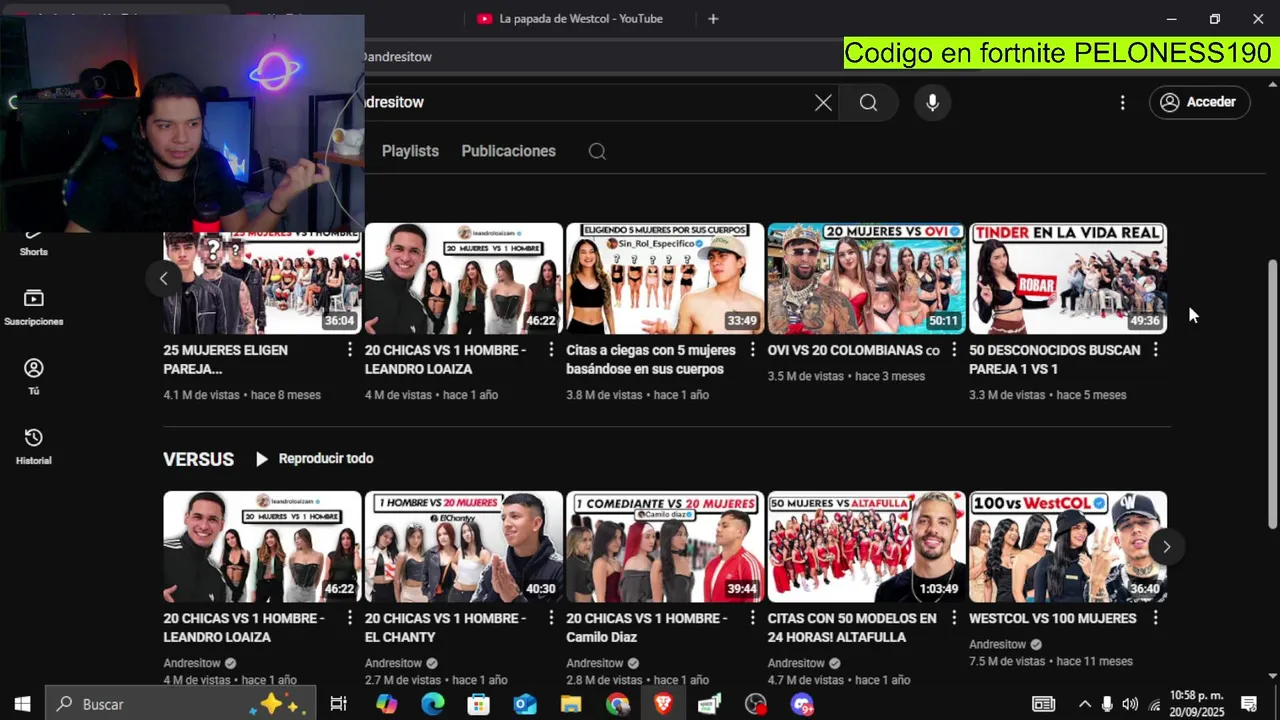The width and height of the screenshot is (1280, 720).
Task: Click the Windows taskbar Buscar search box
Action: pos(181,704)
